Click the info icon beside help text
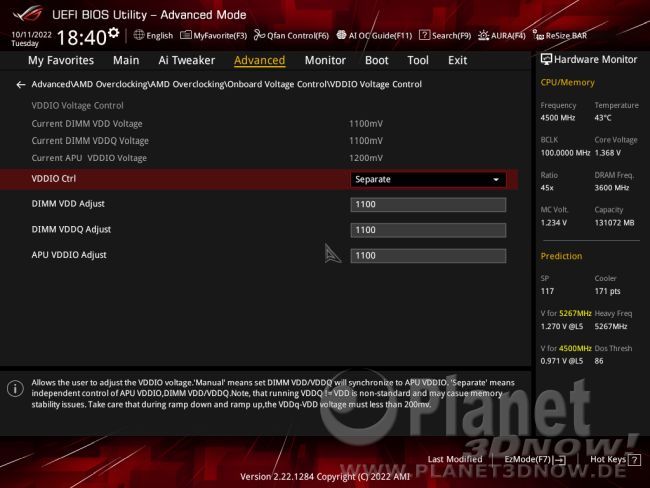 [x=15, y=389]
